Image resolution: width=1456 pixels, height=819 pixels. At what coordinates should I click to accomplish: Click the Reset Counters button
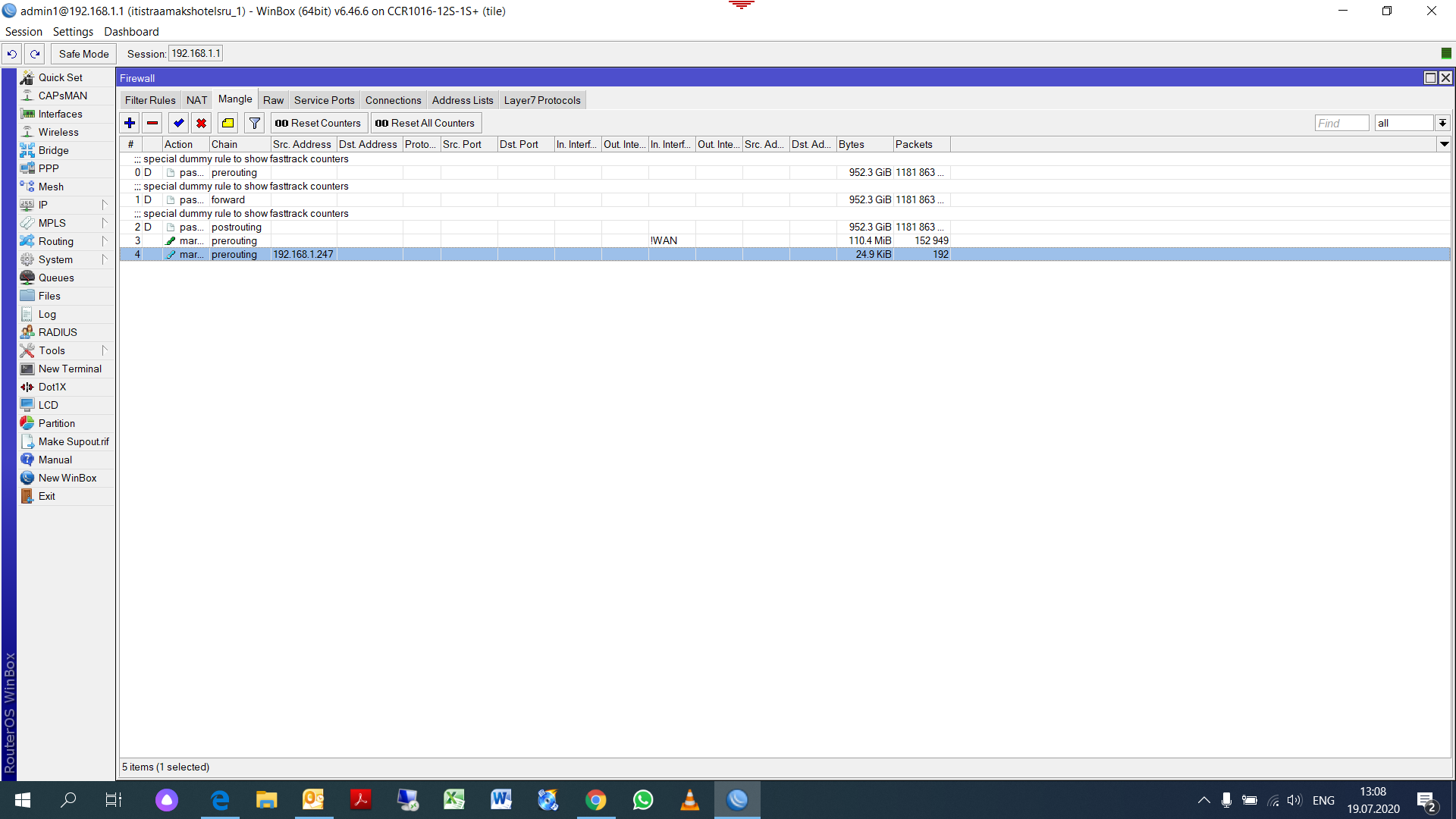click(x=318, y=123)
